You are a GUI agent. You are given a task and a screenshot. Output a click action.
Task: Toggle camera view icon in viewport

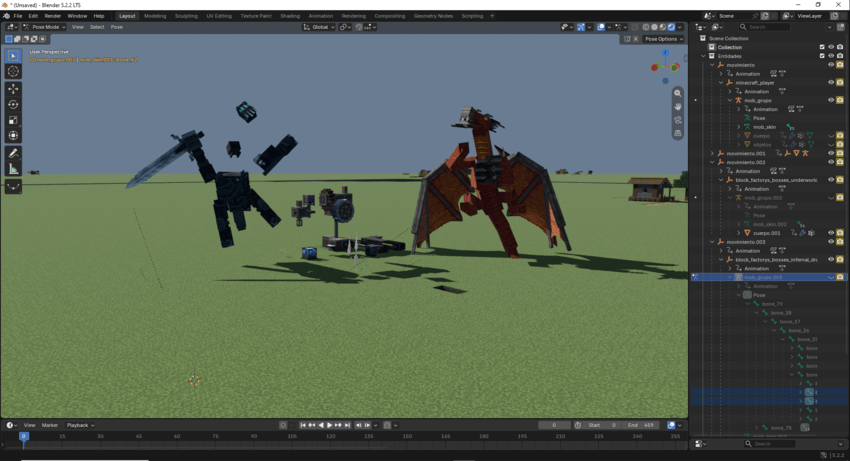point(678,120)
